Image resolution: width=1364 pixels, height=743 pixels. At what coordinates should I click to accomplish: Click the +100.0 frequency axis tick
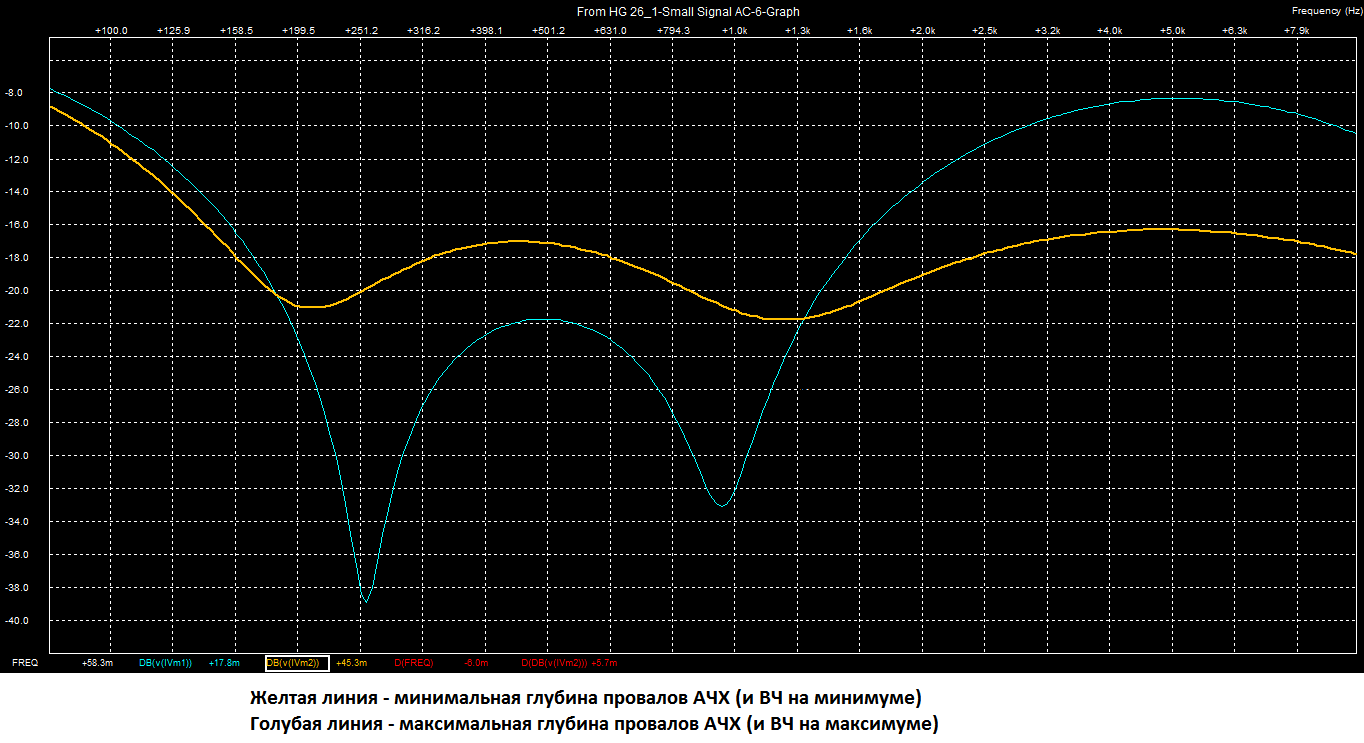(x=111, y=31)
